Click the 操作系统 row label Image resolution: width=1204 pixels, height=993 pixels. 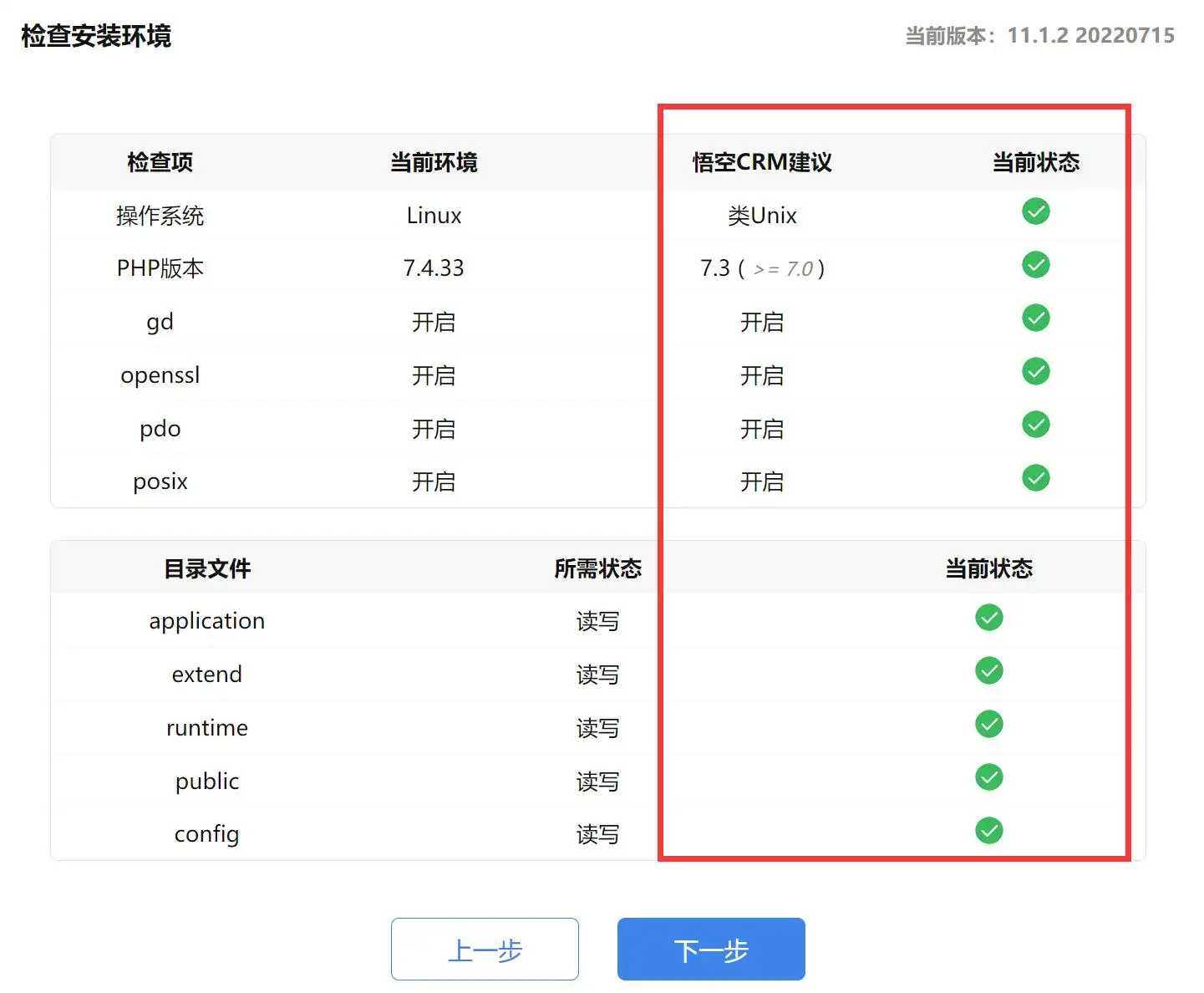coord(160,216)
